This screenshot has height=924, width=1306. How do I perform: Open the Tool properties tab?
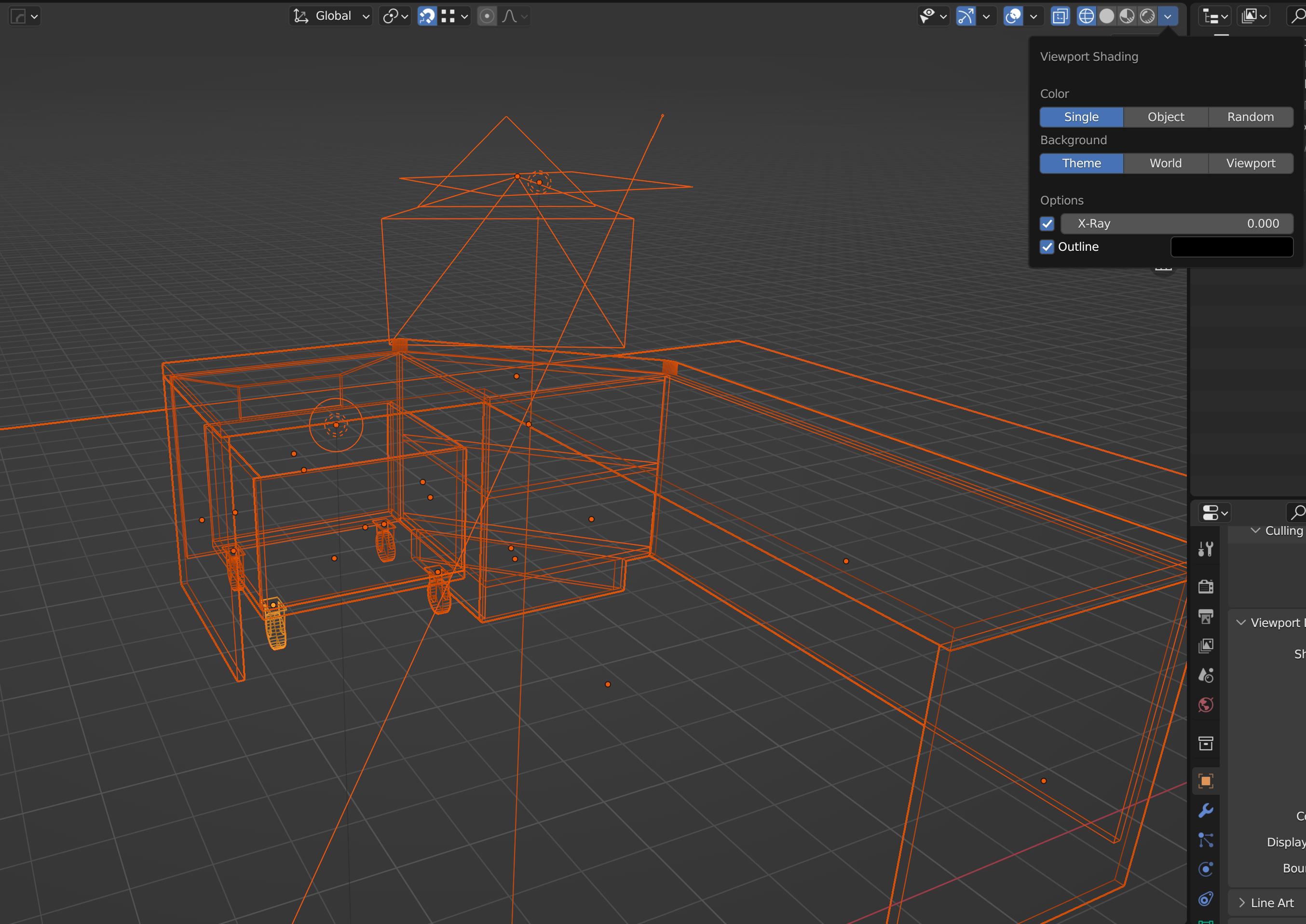pos(1206,549)
